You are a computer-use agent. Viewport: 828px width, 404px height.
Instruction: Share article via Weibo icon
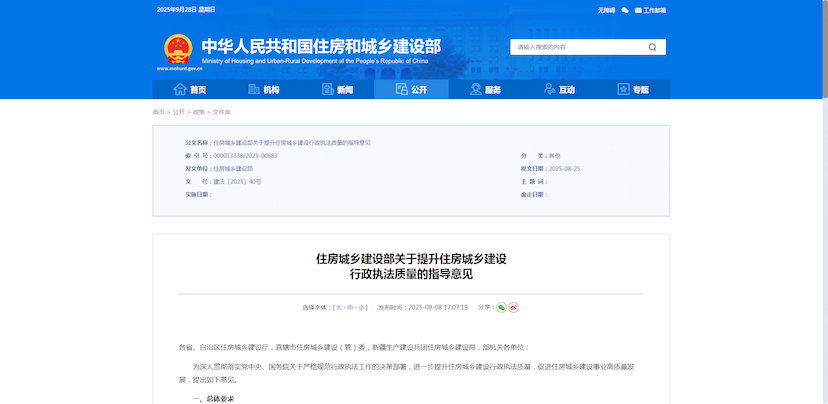514,307
